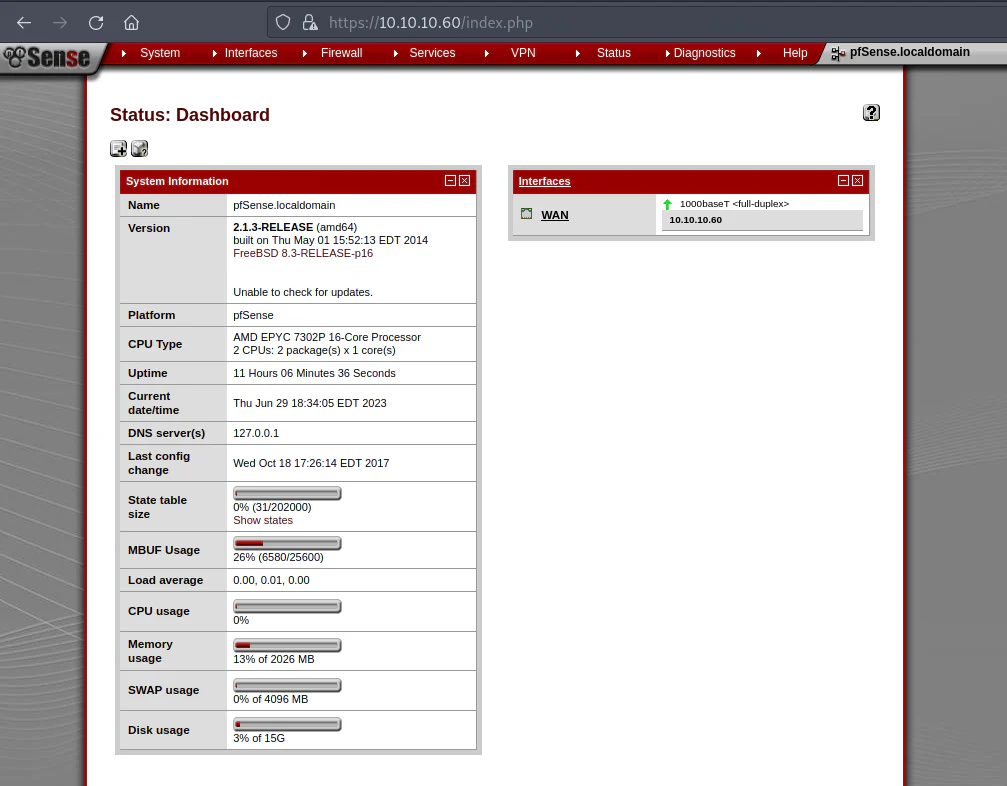The height and width of the screenshot is (786, 1007).
Task: Click the browser home icon
Action: click(x=132, y=23)
